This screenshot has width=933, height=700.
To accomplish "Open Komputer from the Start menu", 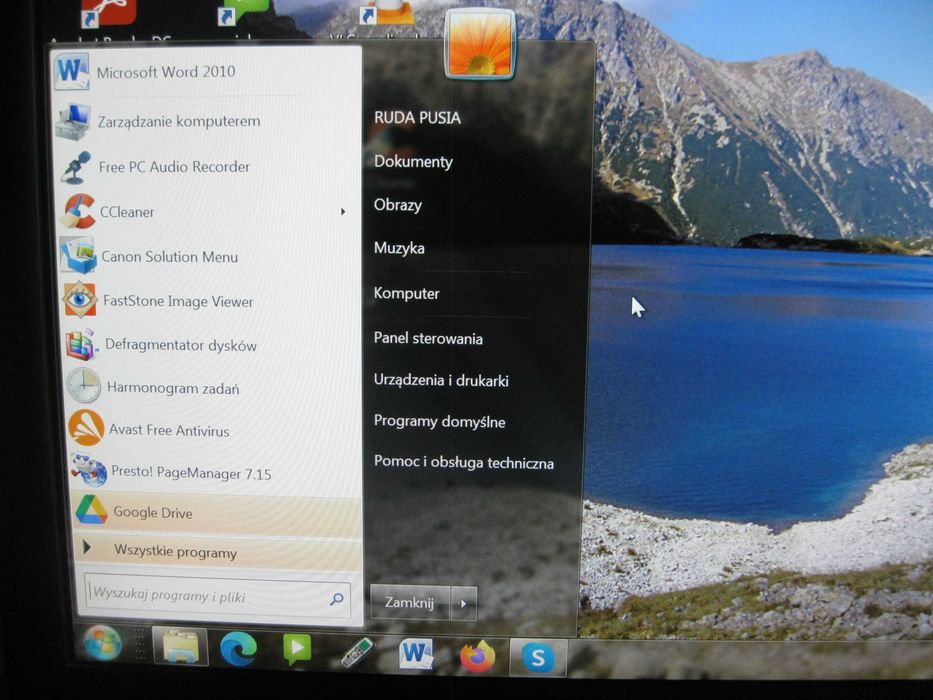I will pyautogui.click(x=406, y=293).
